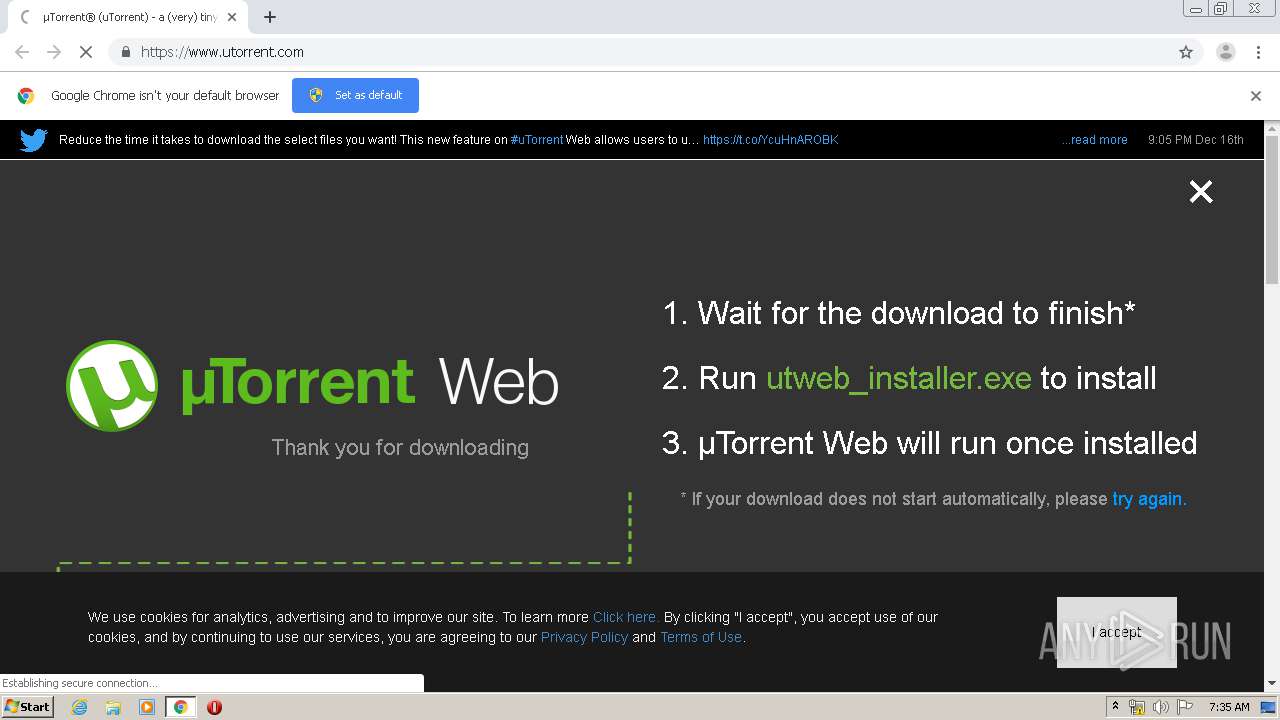This screenshot has height=720, width=1280.
Task: Minimize the Chrome window
Action: click(x=1196, y=9)
